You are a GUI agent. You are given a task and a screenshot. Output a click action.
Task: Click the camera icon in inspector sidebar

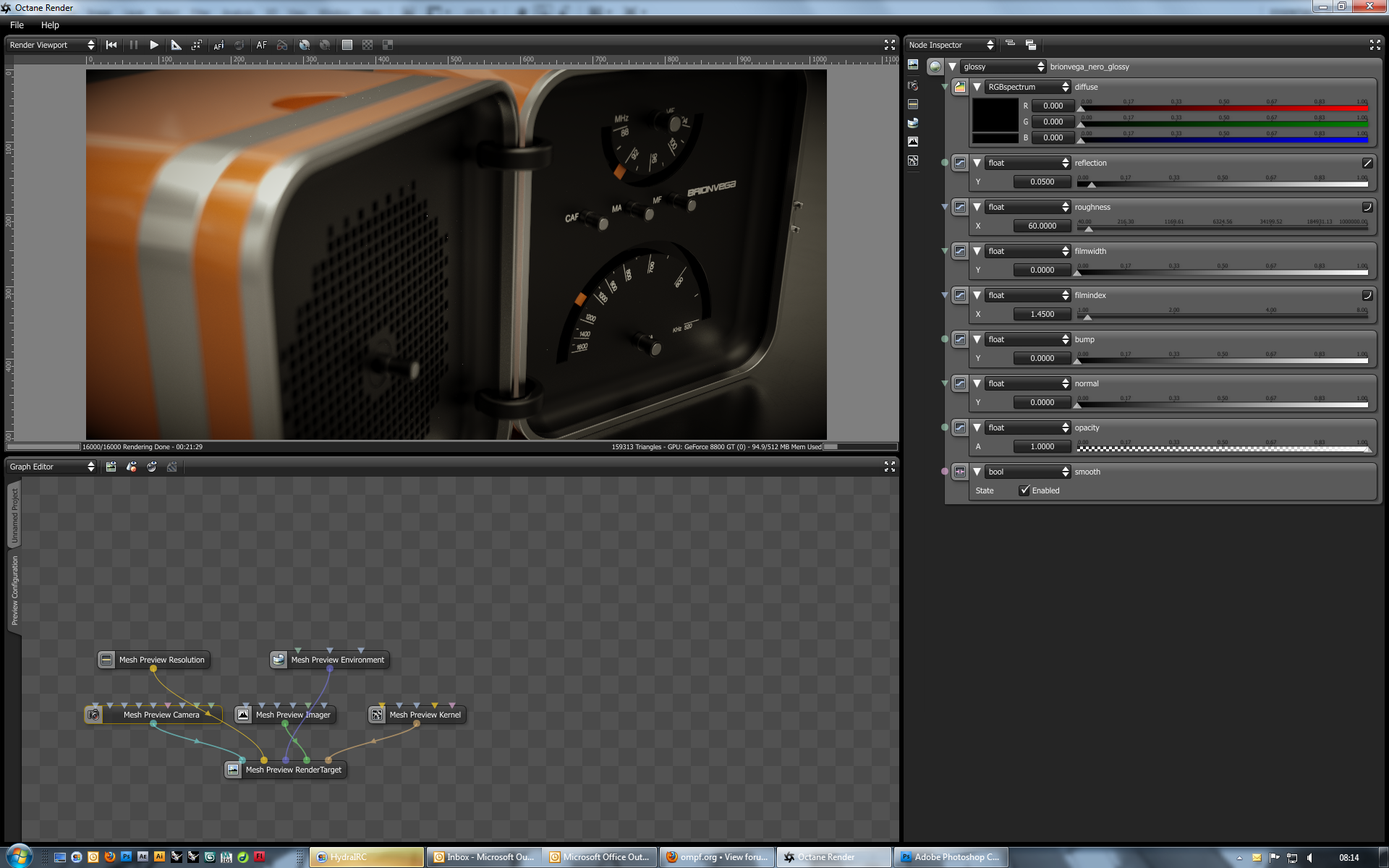pos(913,85)
